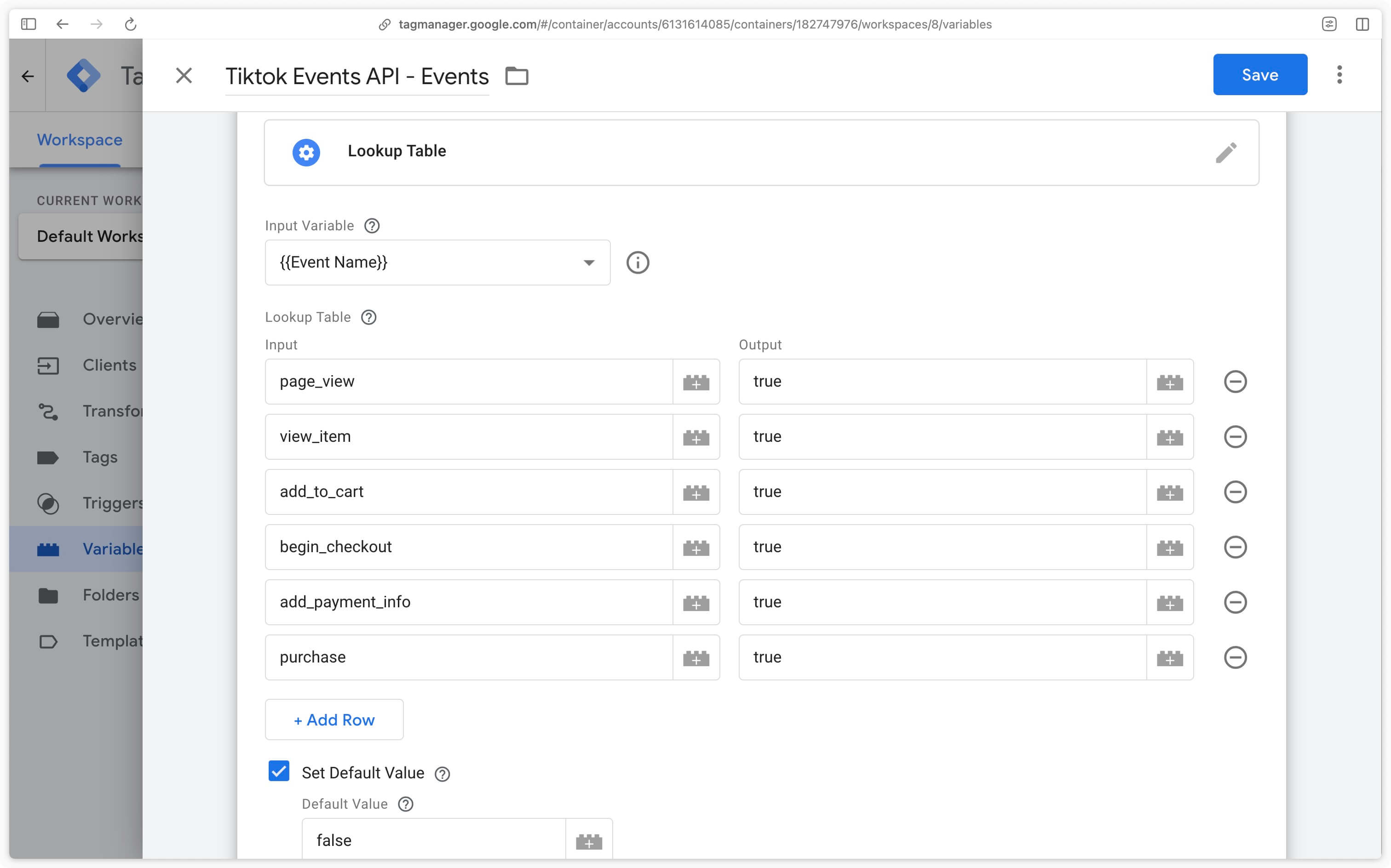Close the variable editor with X
Screen dimensions: 1391x868
[x=184, y=75]
